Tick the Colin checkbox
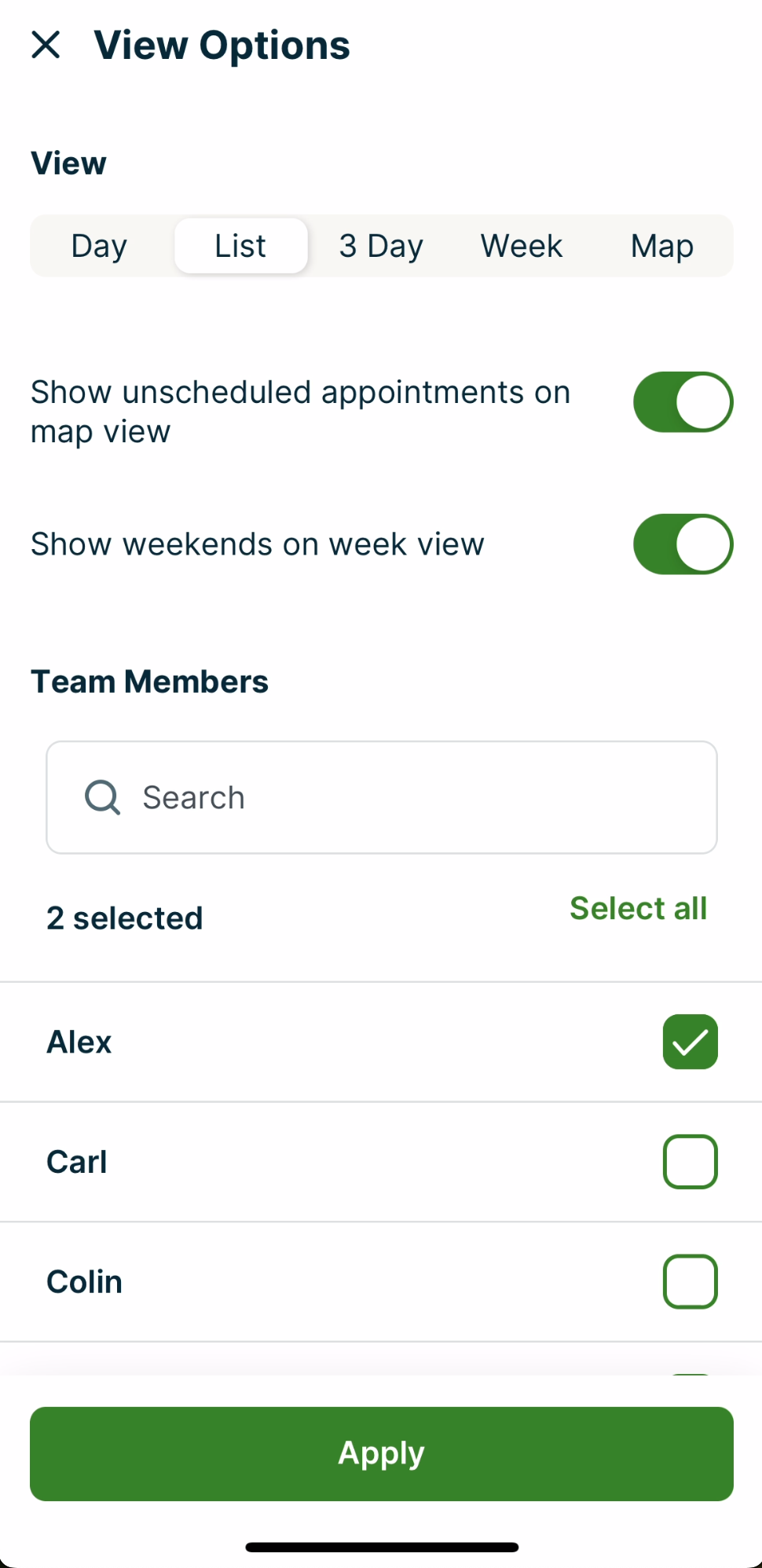 coord(690,1281)
